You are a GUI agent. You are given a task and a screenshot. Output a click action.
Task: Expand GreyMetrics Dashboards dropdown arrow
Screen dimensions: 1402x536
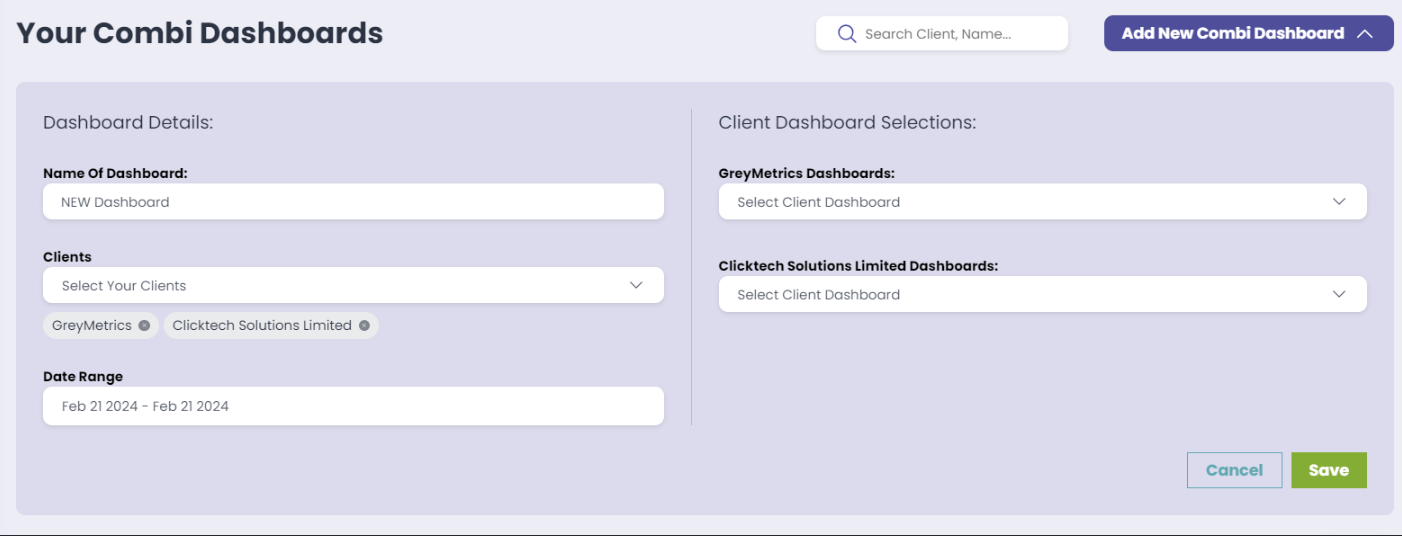tap(1340, 201)
